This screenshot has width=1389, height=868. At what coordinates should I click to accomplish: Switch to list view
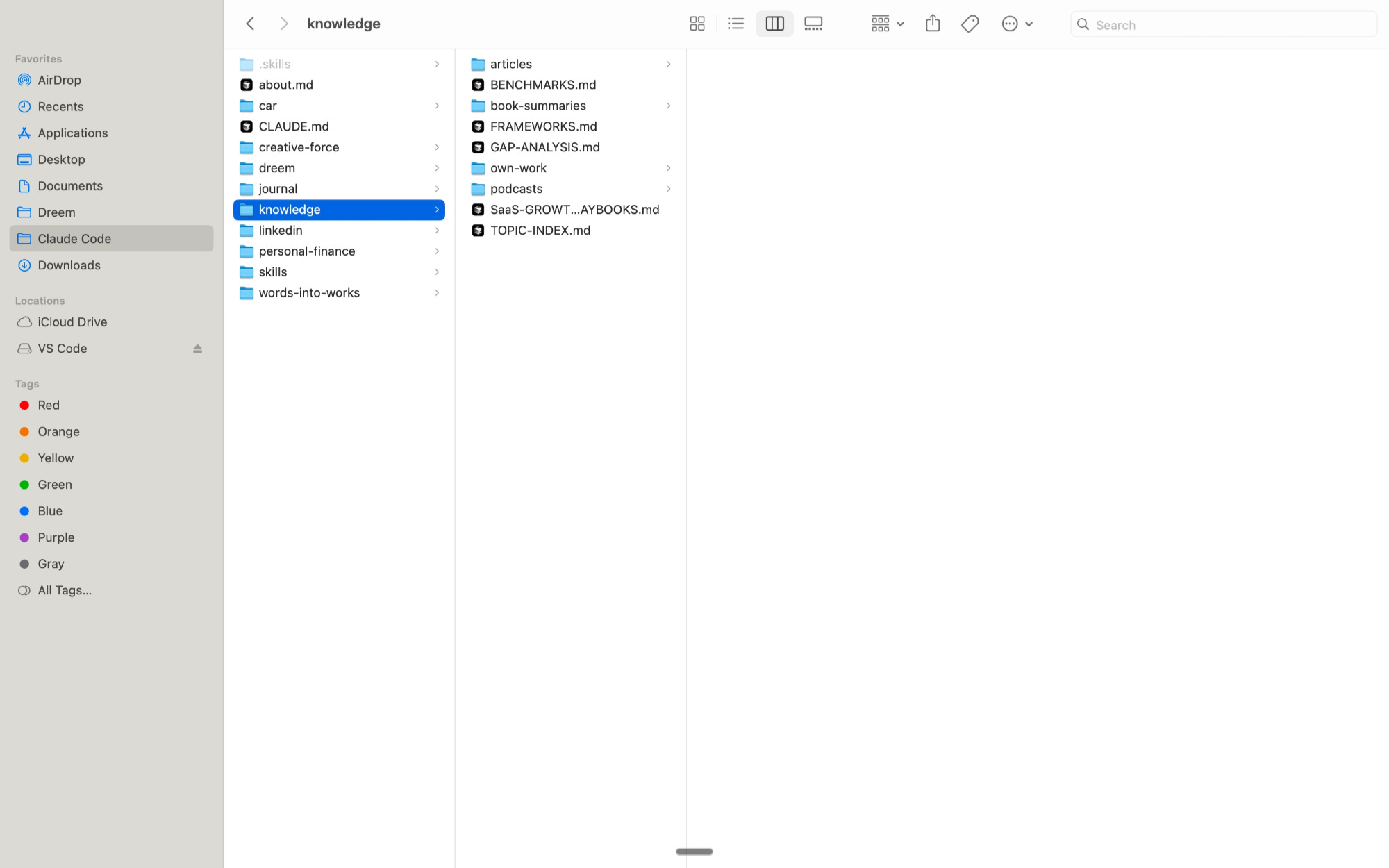[735, 24]
